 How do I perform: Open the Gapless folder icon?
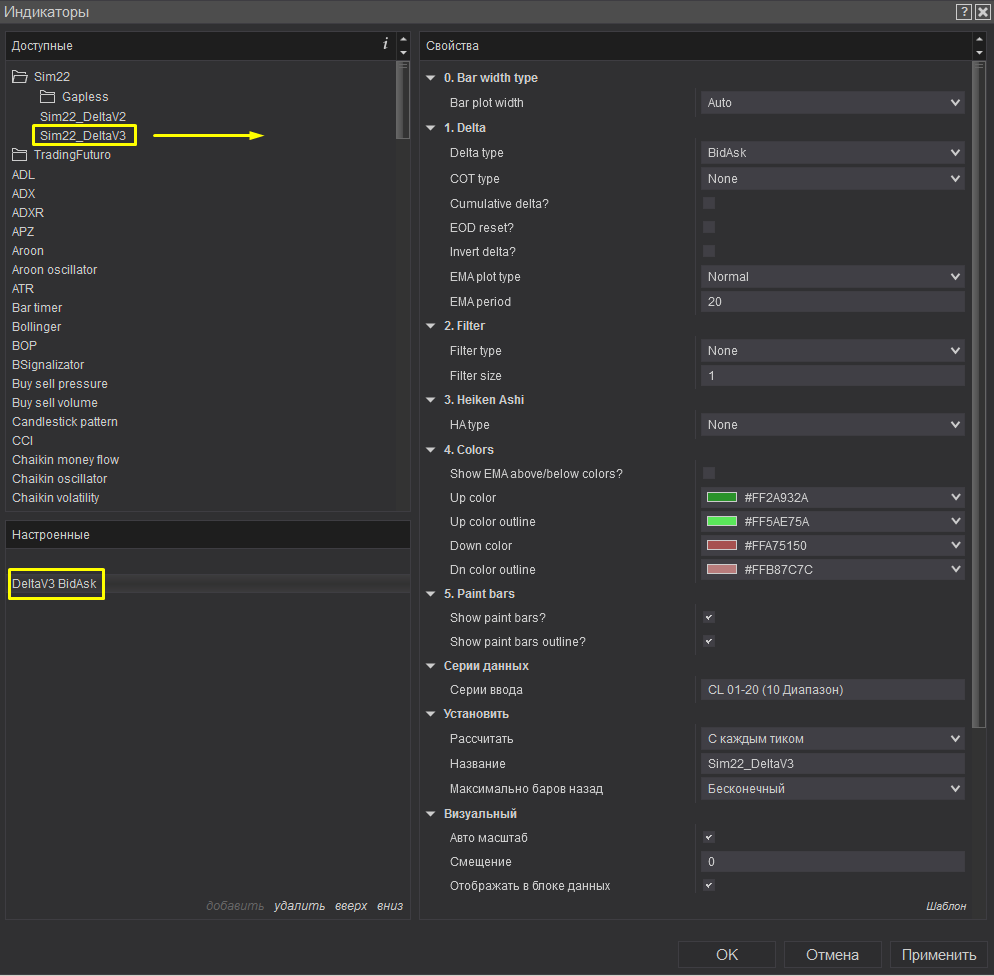[x=47, y=97]
